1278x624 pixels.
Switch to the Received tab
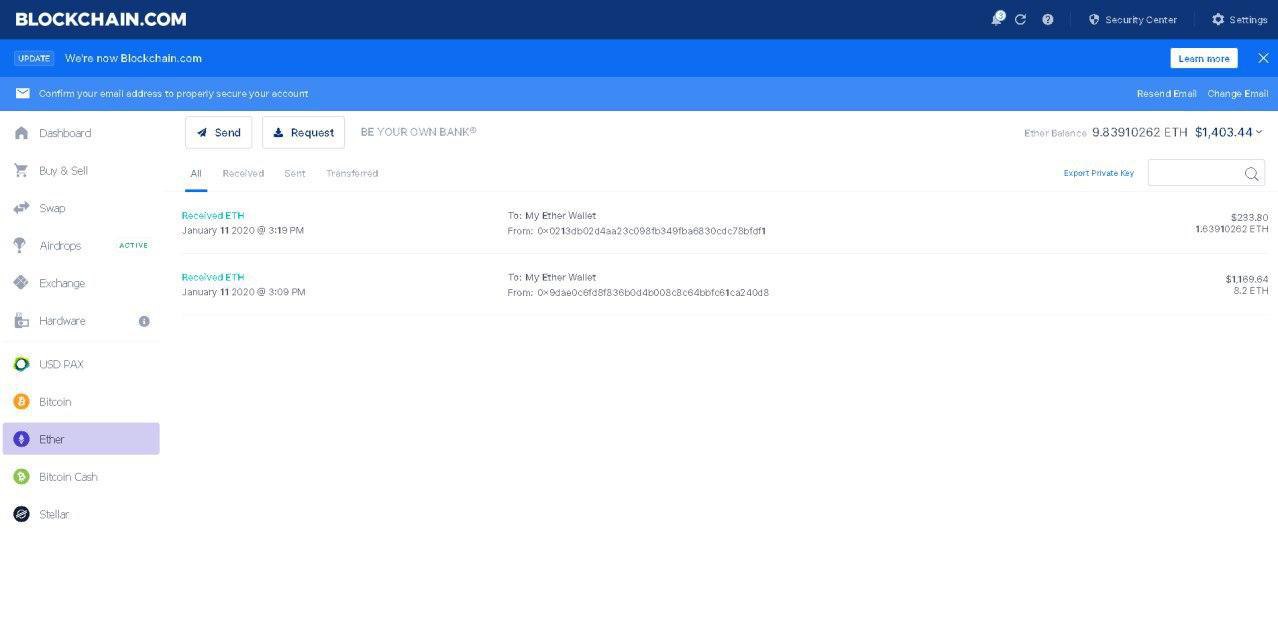(243, 173)
